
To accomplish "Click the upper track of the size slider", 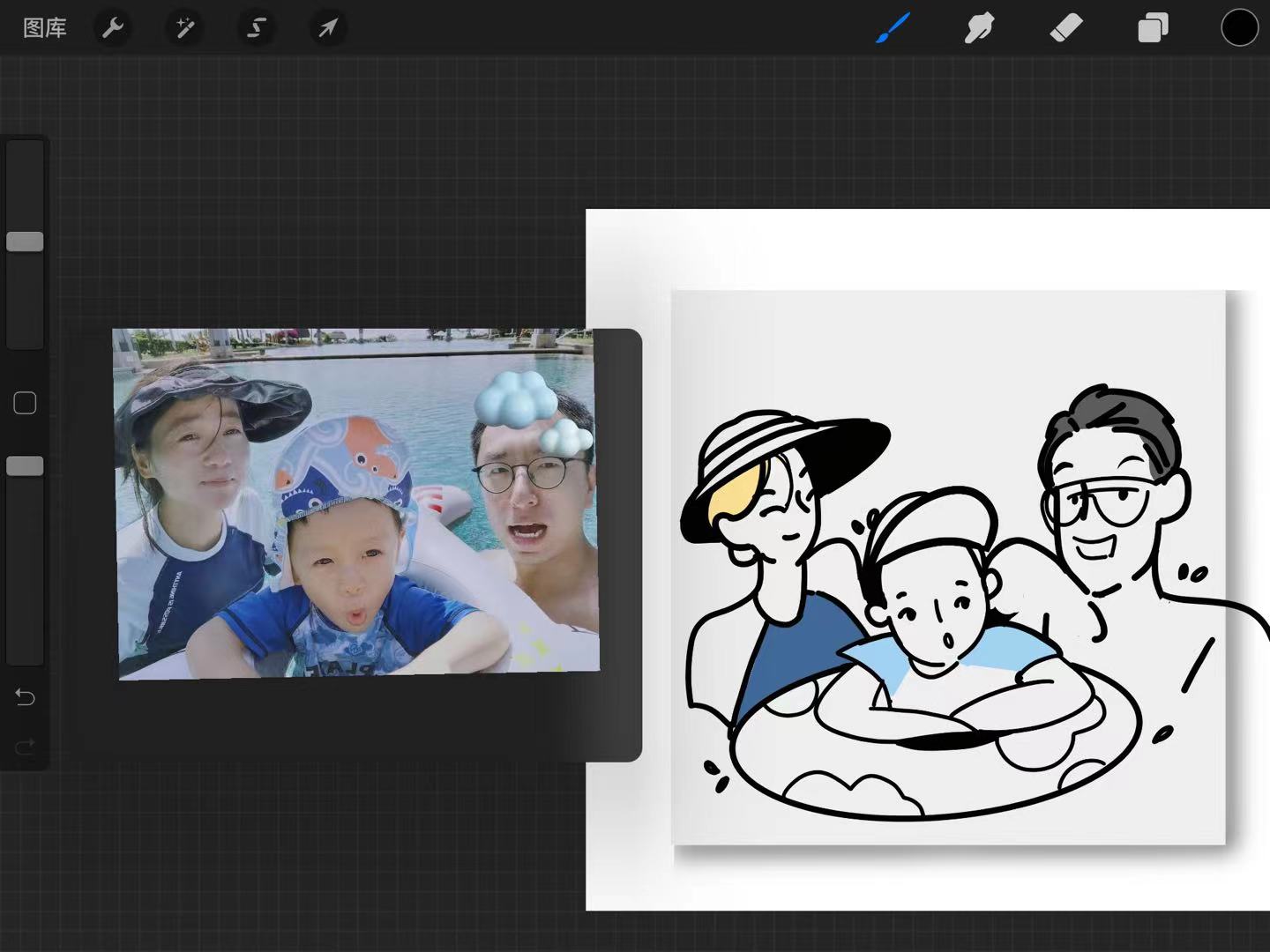I will (x=25, y=185).
